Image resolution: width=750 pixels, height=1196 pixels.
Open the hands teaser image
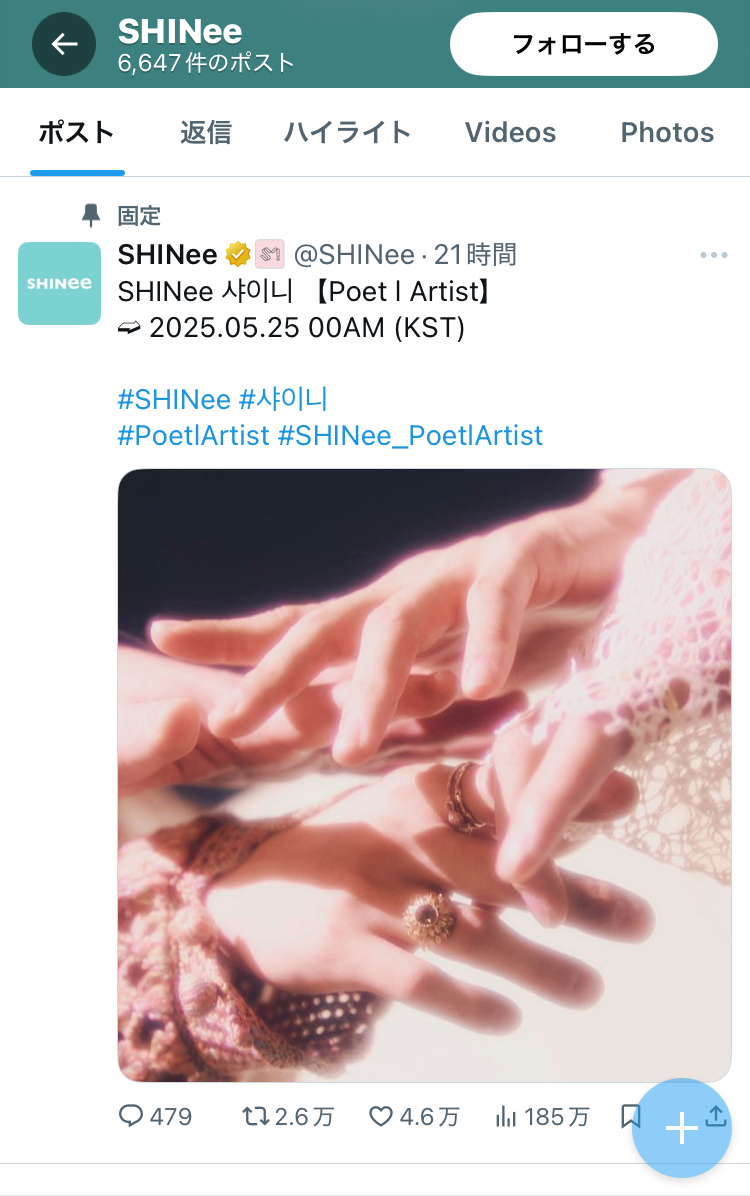point(424,775)
